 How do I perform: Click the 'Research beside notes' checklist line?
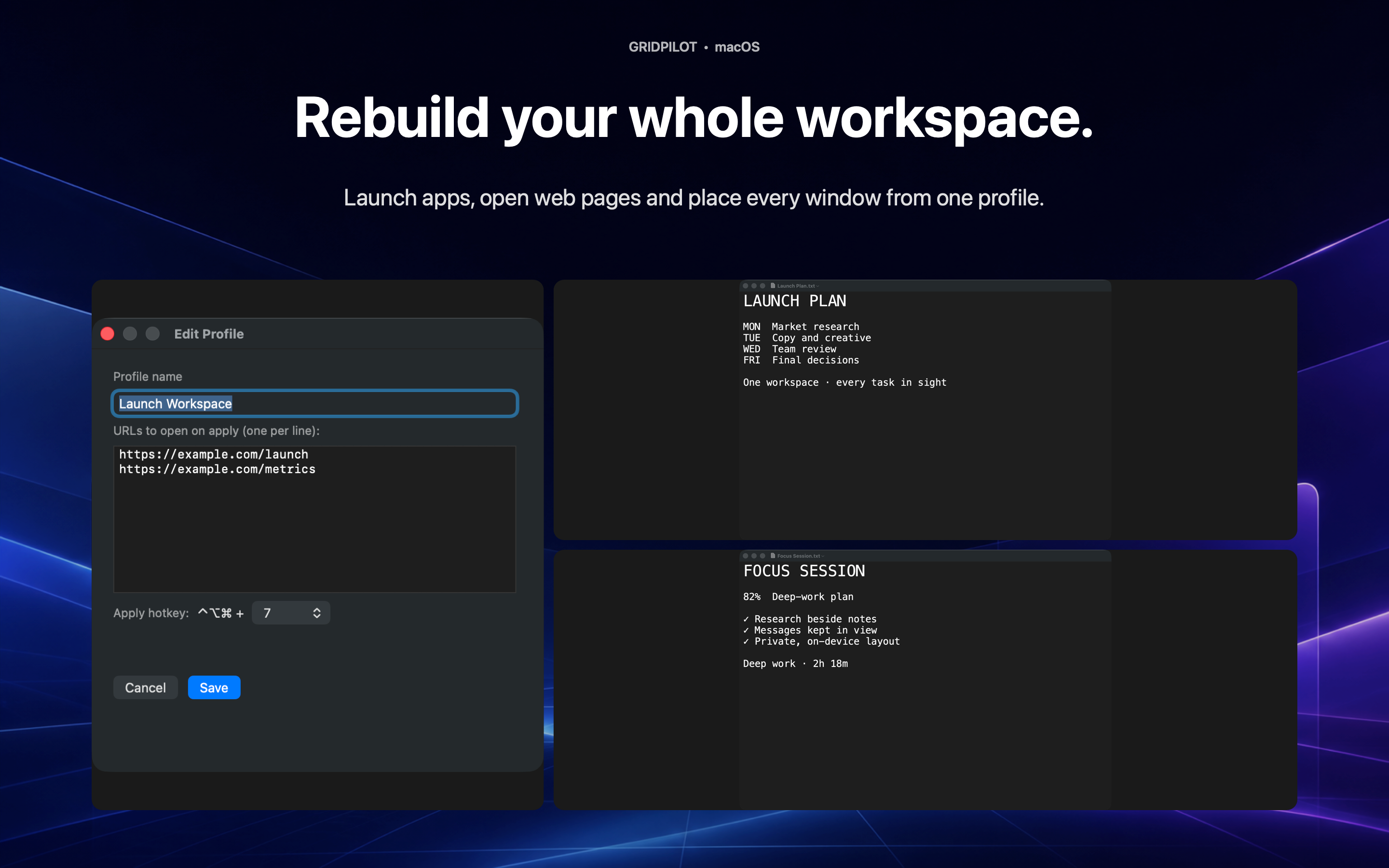pos(809,619)
